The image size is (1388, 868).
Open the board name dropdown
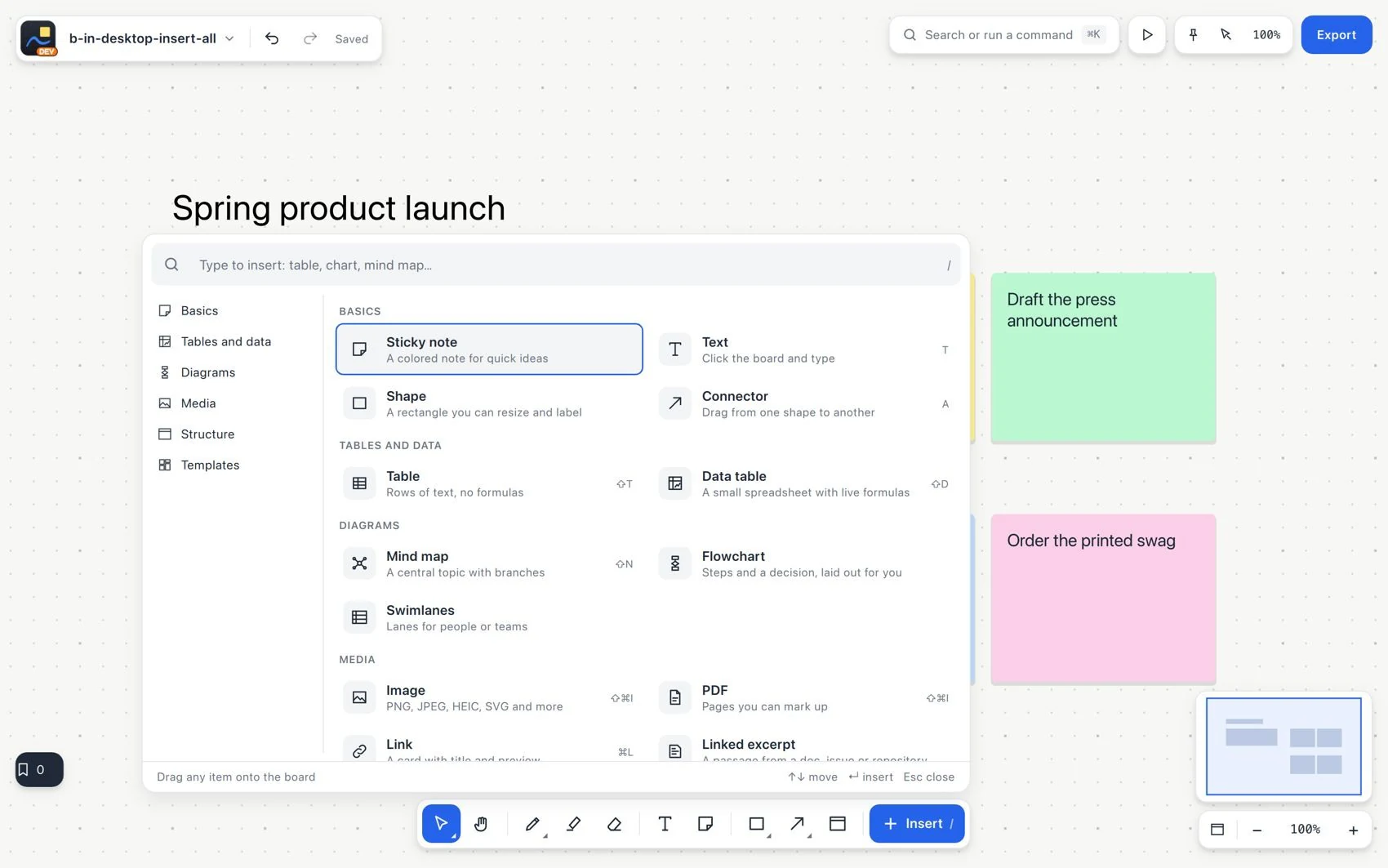(152, 38)
